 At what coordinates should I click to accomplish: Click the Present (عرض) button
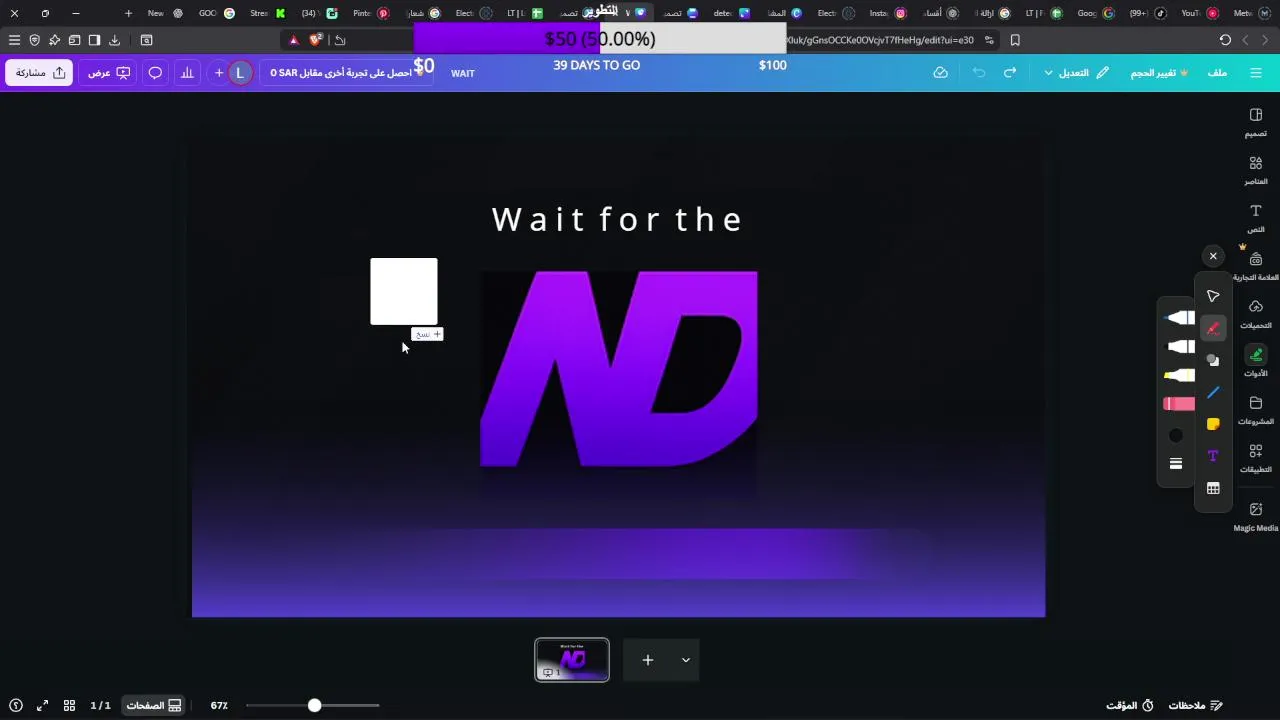pyautogui.click(x=109, y=73)
